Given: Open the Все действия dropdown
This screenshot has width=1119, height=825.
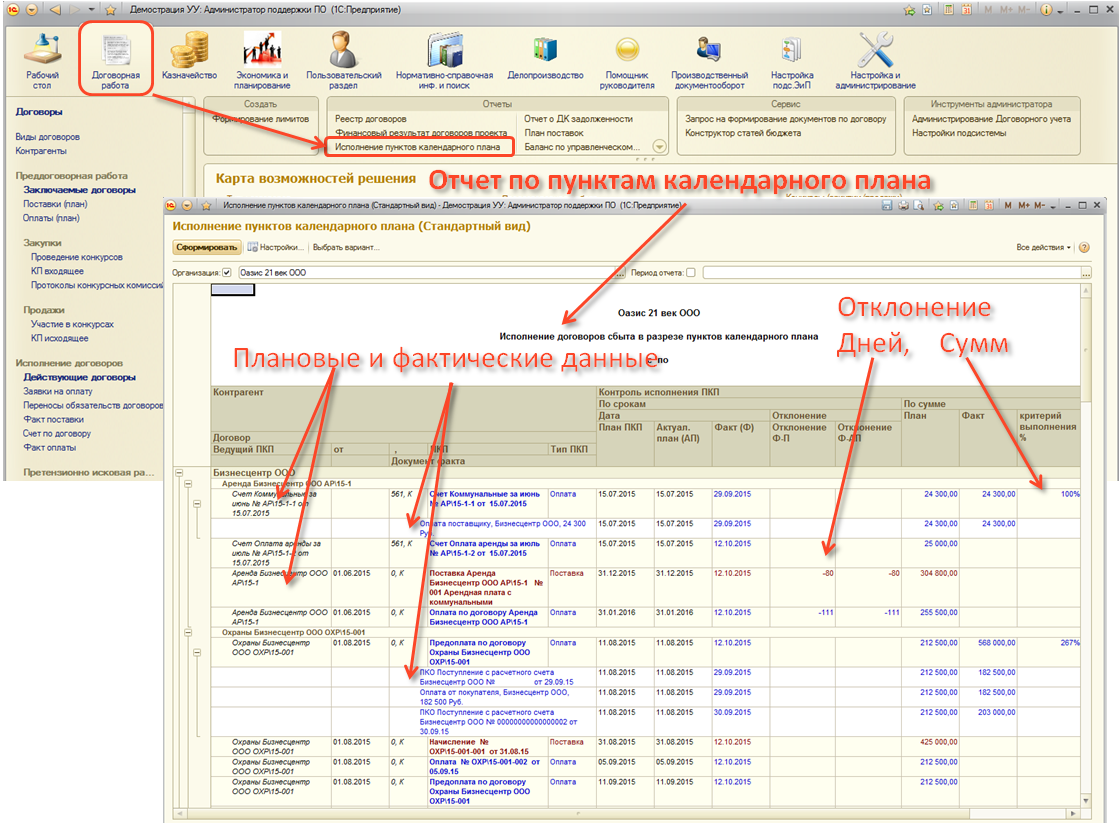Looking at the screenshot, I should (1043, 247).
